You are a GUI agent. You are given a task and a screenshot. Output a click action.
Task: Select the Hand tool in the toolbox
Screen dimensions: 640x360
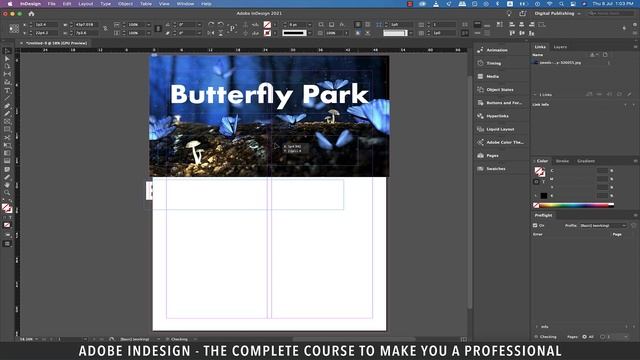pyautogui.click(x=7, y=185)
